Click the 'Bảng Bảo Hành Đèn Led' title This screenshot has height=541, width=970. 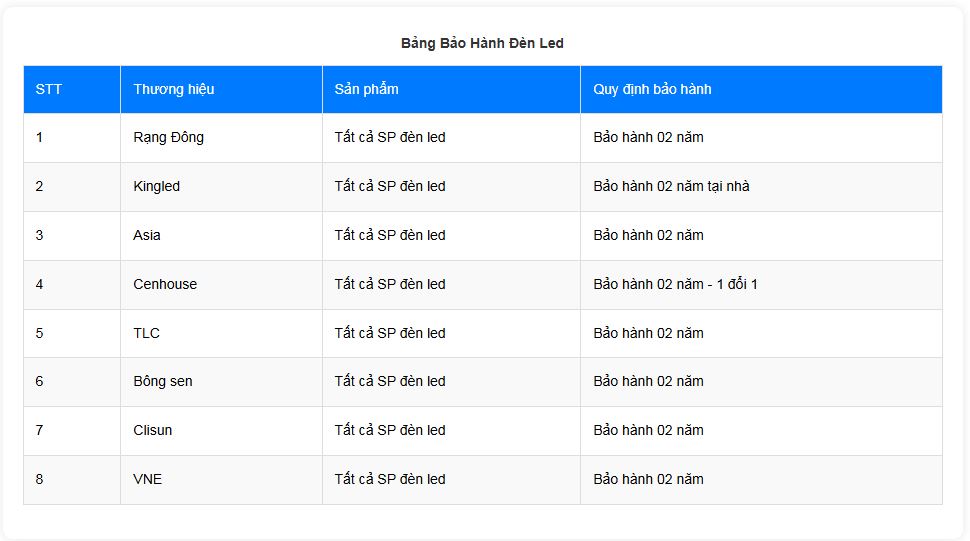[482, 43]
